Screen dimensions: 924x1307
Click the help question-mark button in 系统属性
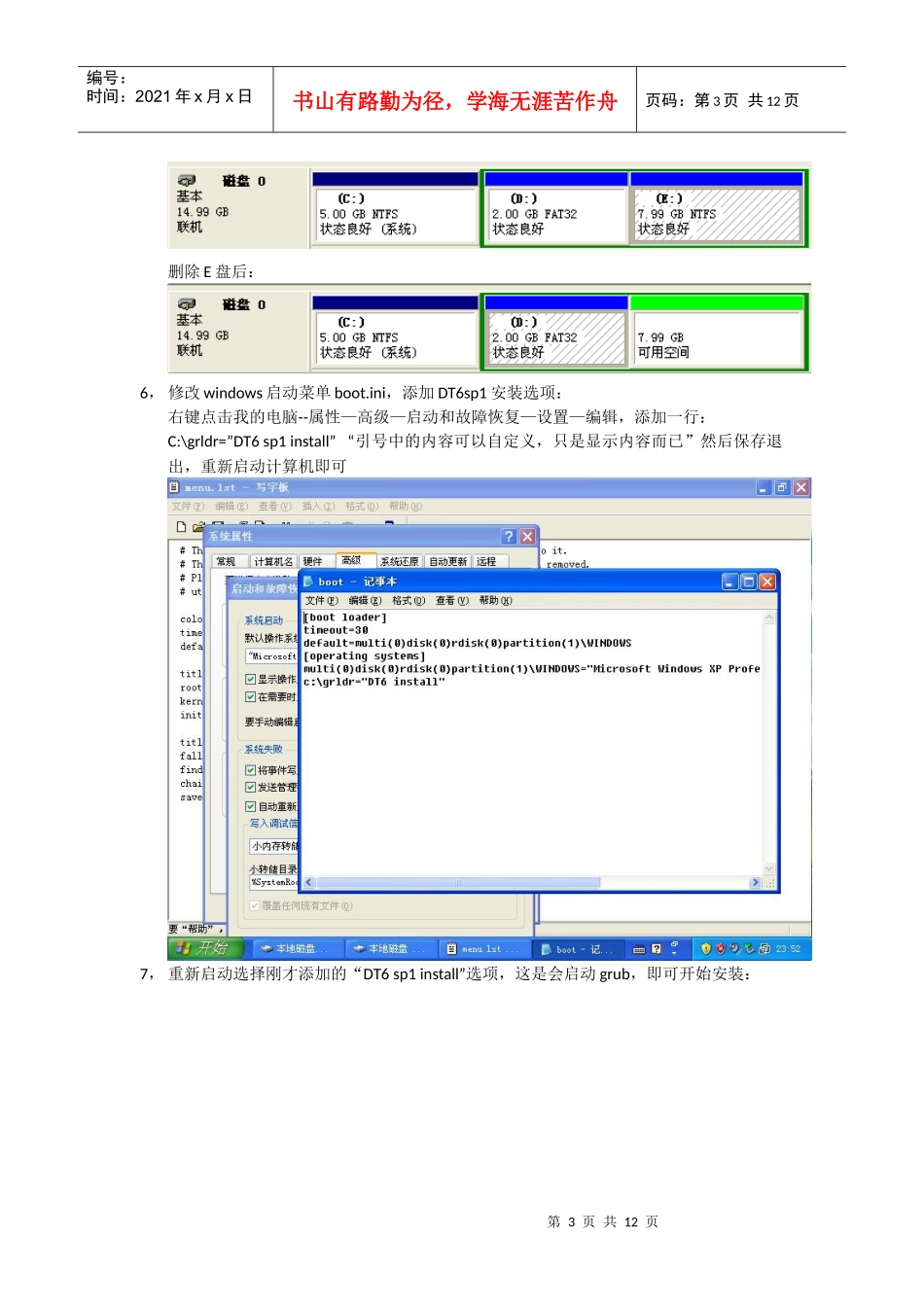pos(509,537)
